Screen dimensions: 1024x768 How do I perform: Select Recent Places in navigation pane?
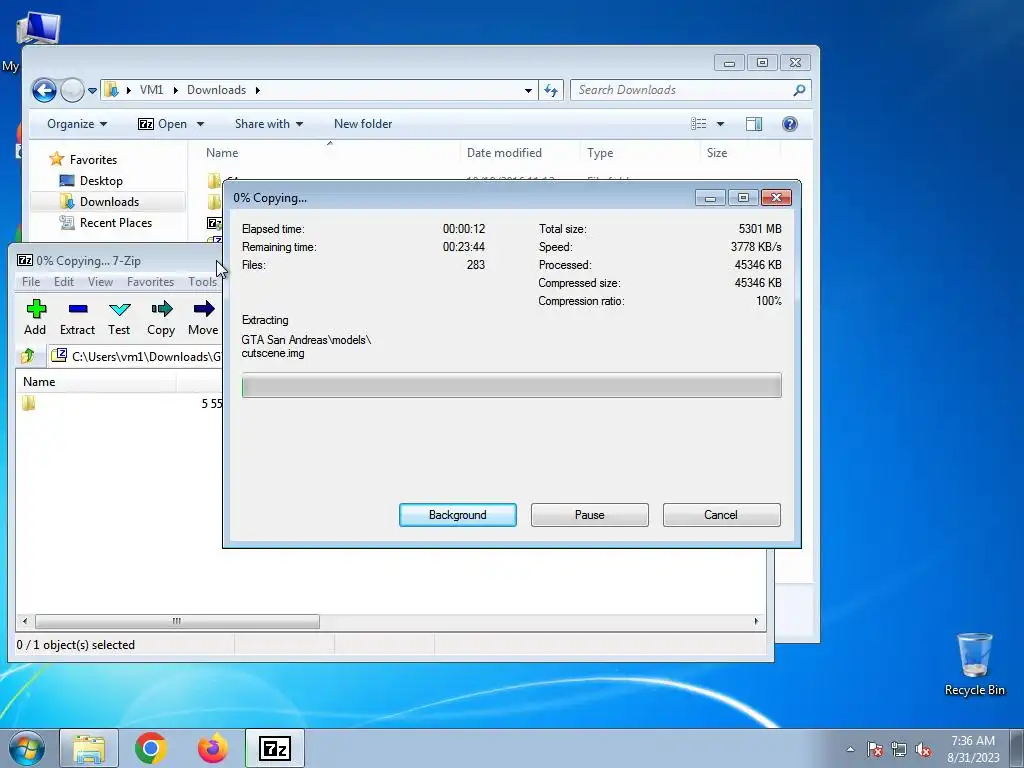pyautogui.click(x=116, y=223)
